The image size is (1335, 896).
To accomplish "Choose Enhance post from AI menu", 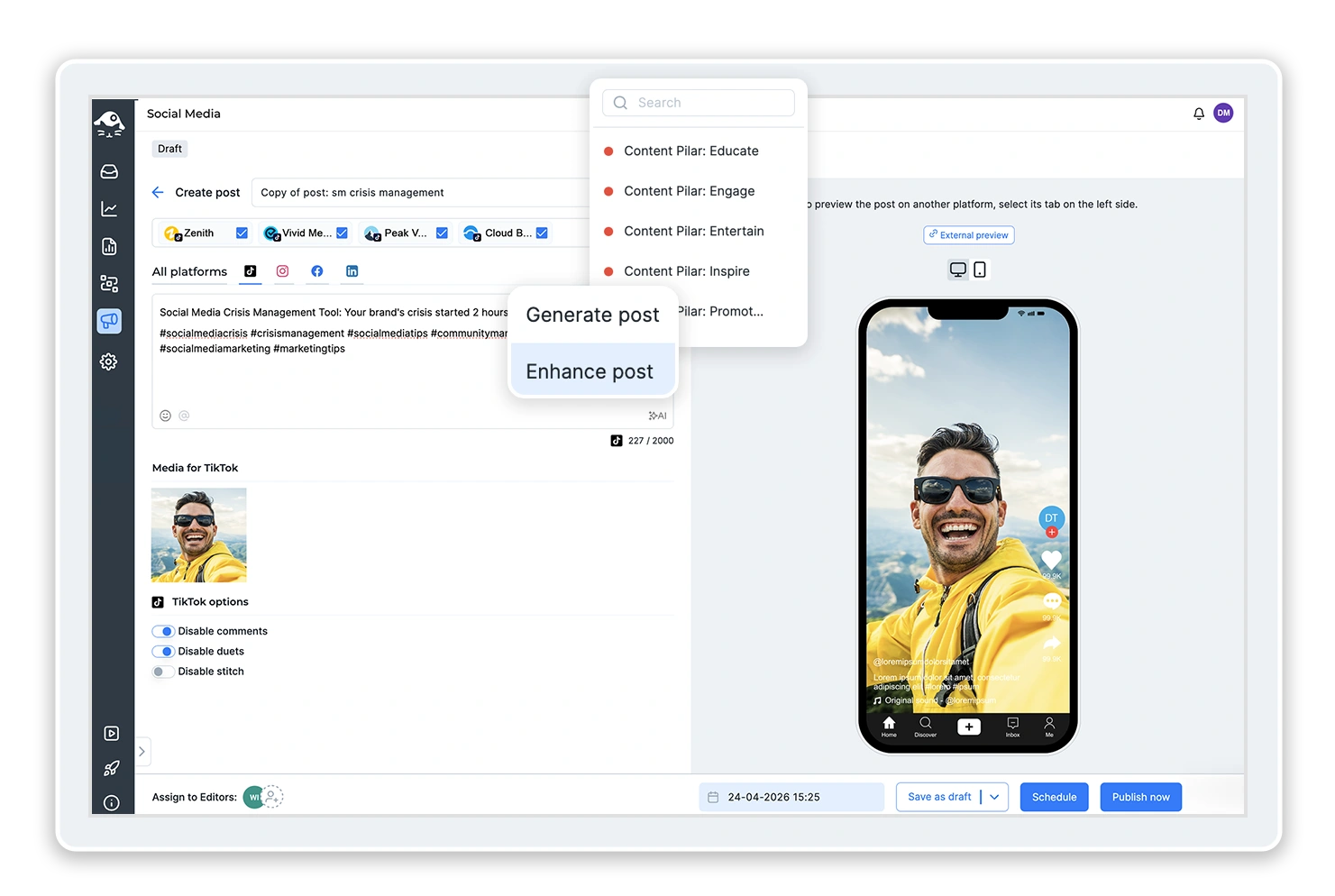I will pyautogui.click(x=593, y=371).
